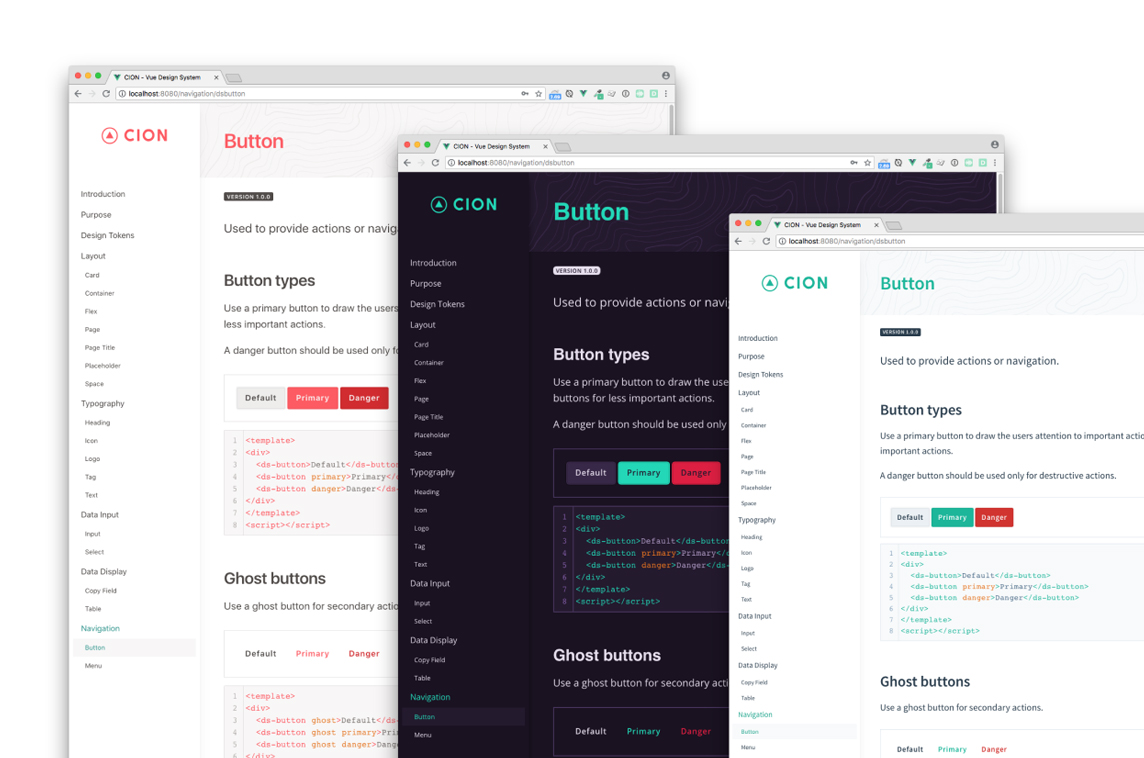
Task: Click the profile avatar icon in the red-themed window
Action: pyautogui.click(x=665, y=76)
